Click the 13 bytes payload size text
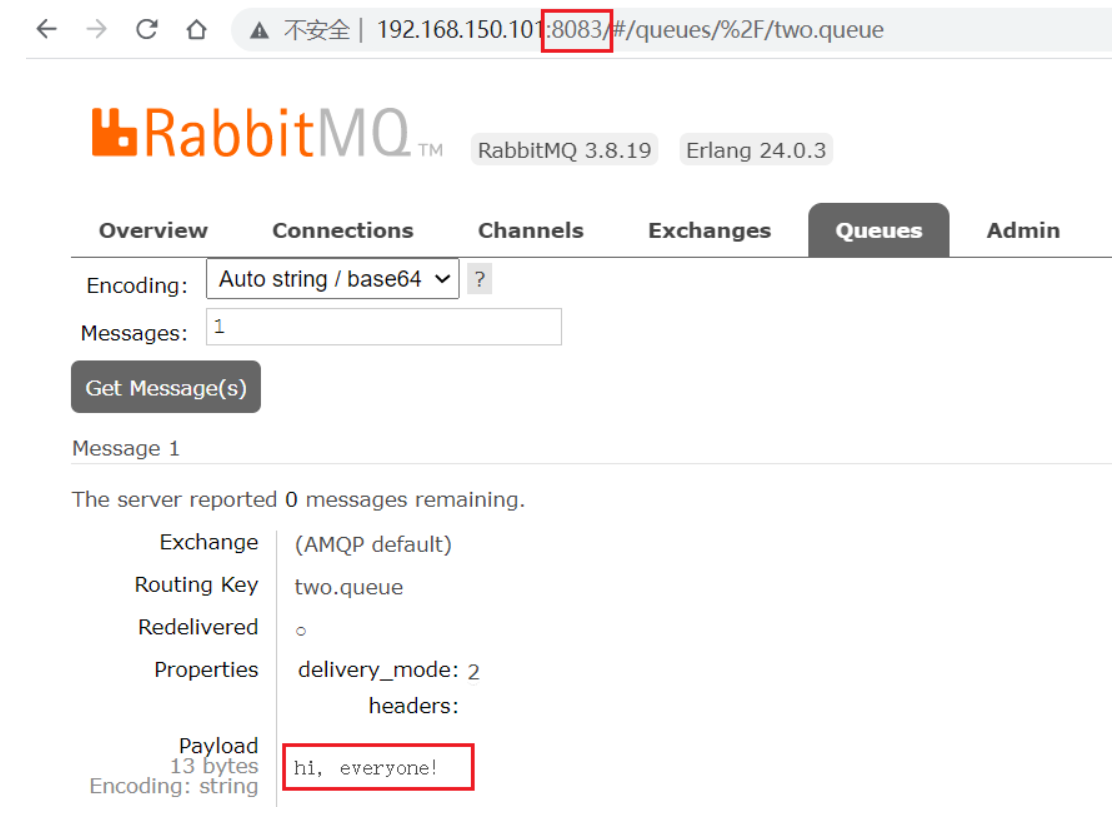1119x835 pixels. [x=214, y=766]
